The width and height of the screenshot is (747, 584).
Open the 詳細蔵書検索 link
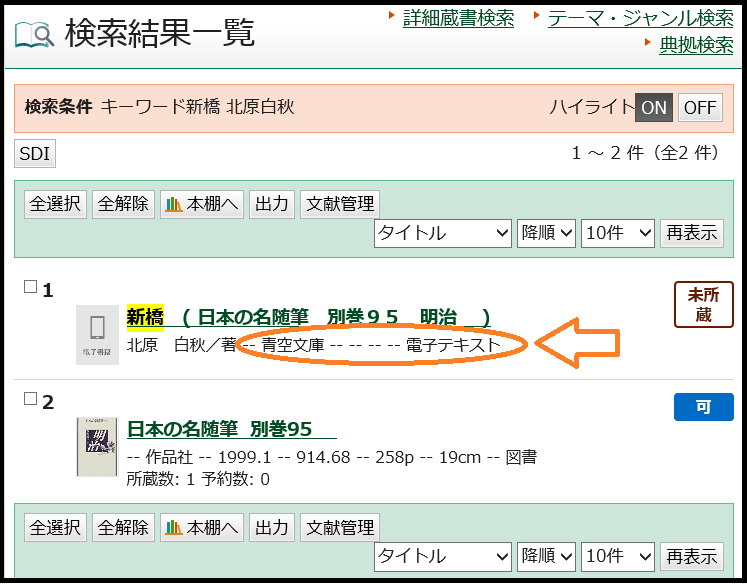click(x=458, y=18)
